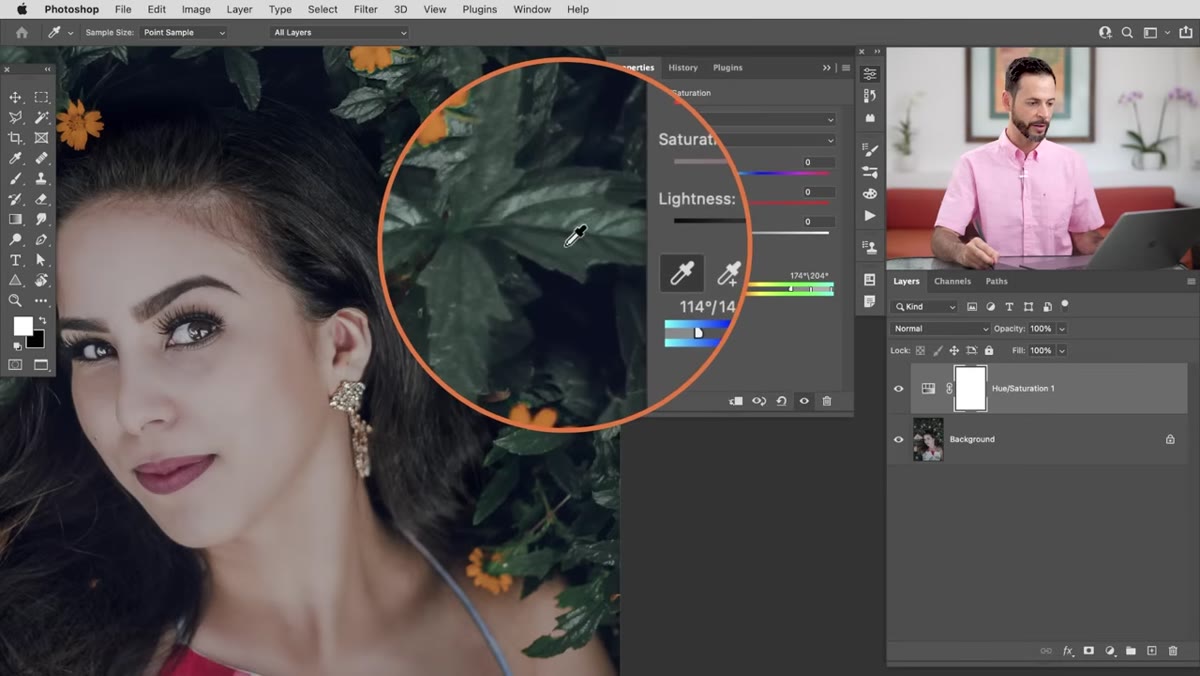Image resolution: width=1200 pixels, height=676 pixels.
Task: Expand the Properties panel group arrows
Action: pyautogui.click(x=827, y=68)
